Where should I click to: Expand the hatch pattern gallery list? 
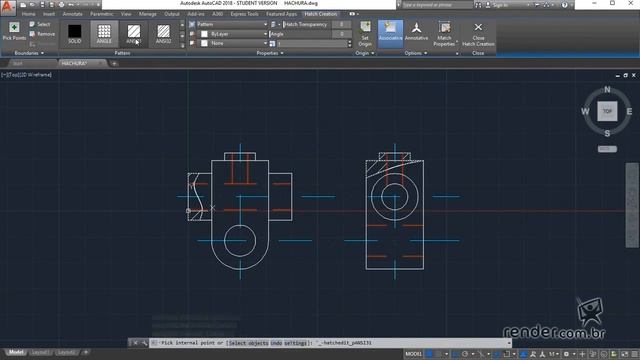pyautogui.click(x=182, y=45)
